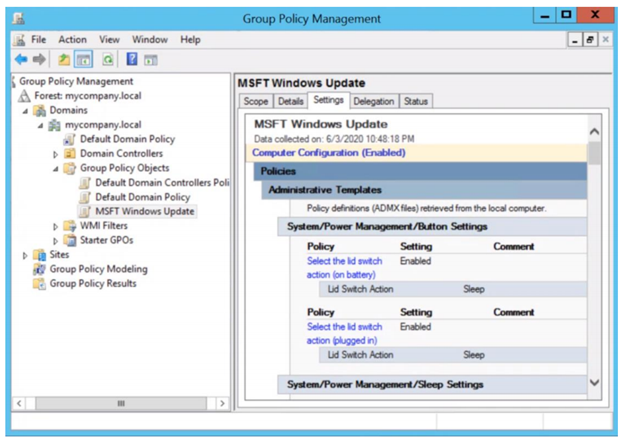Image resolution: width=624 pixels, height=441 pixels.
Task: Click the MSFT Windows Update GPO icon
Action: [85, 211]
